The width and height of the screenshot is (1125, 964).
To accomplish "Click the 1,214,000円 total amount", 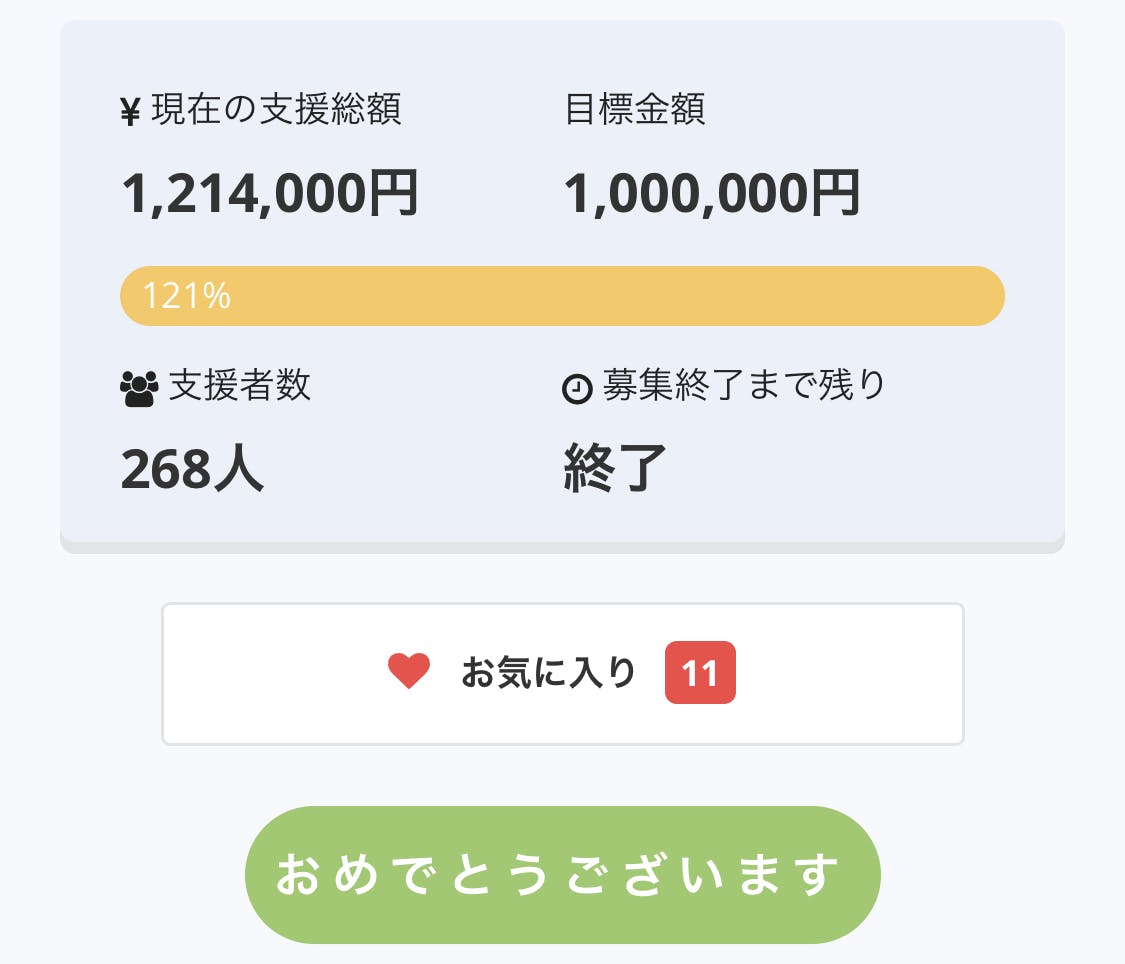I will coord(270,193).
